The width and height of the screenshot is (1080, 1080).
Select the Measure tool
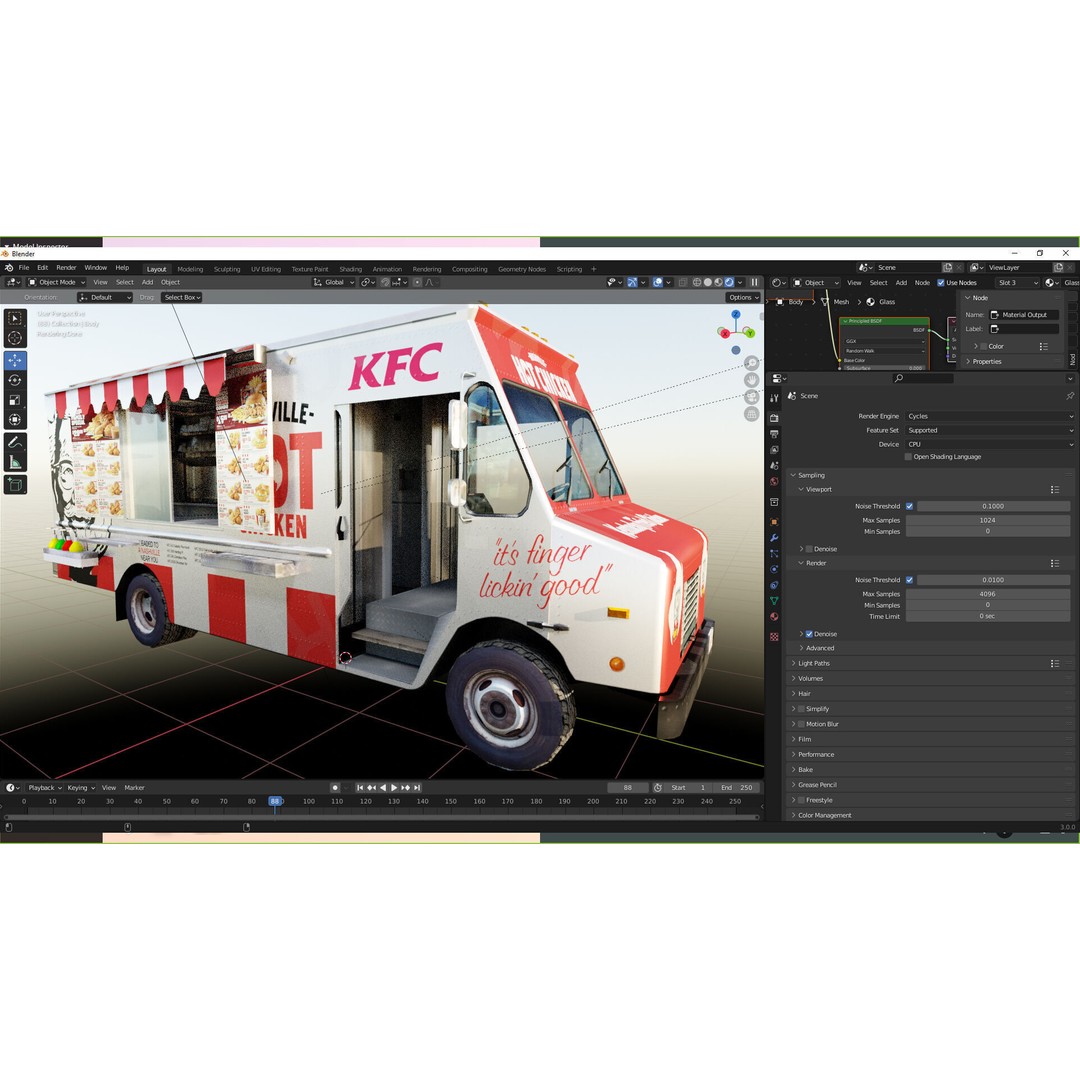(15, 462)
